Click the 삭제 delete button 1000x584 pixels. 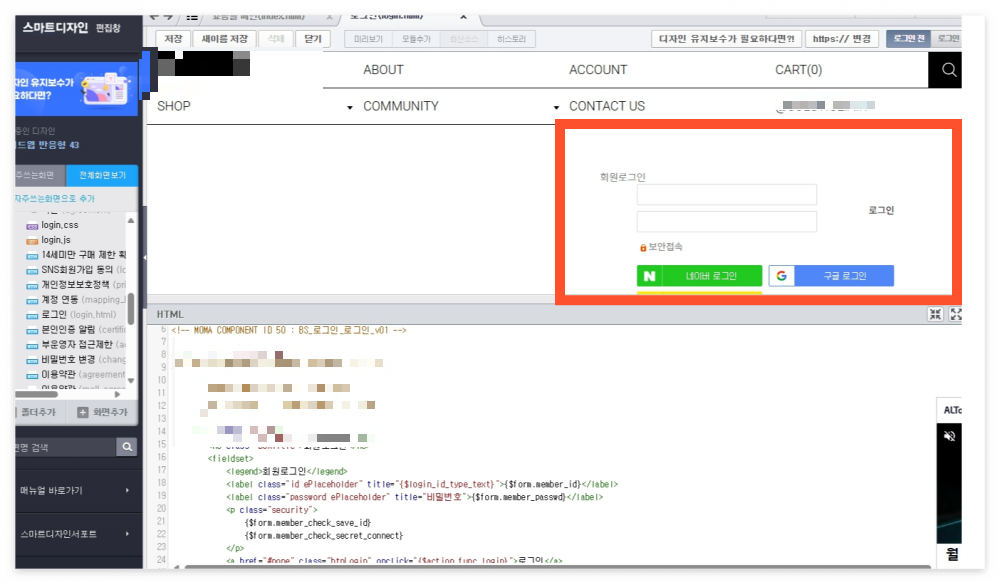tap(276, 39)
